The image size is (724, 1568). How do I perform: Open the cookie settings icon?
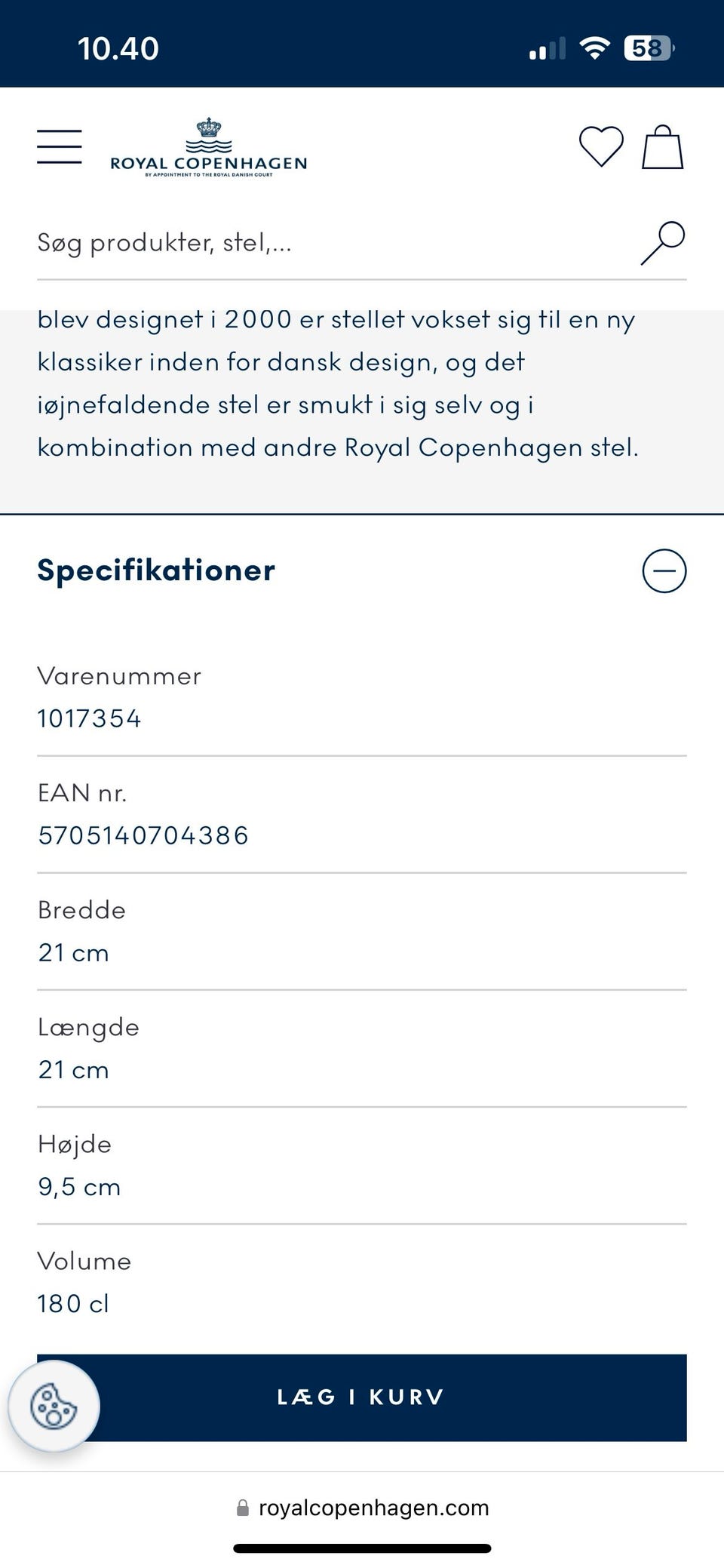pyautogui.click(x=54, y=1405)
